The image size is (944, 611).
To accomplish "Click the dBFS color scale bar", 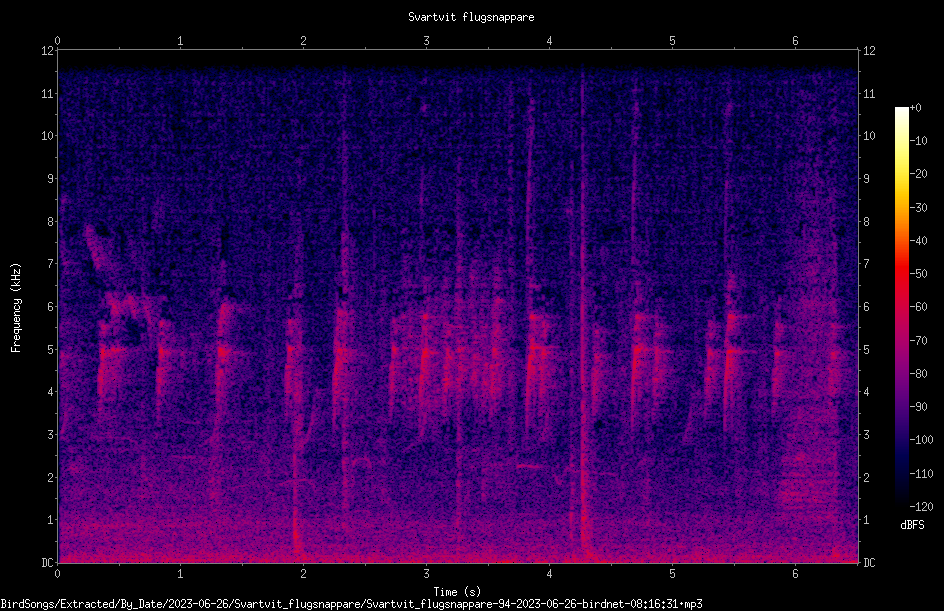I will [x=902, y=307].
